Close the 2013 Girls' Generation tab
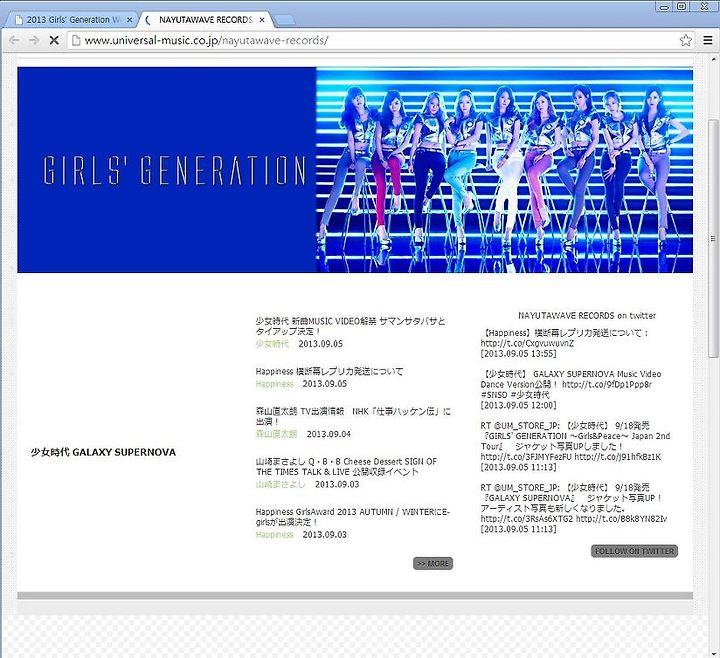This screenshot has width=720, height=658. (129, 20)
